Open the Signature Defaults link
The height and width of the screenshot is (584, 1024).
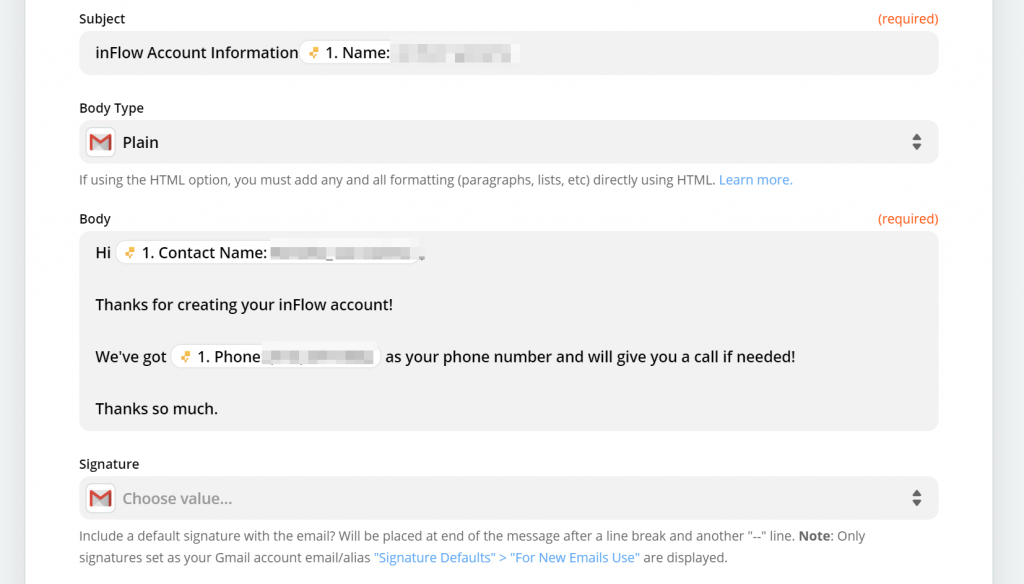click(x=435, y=558)
